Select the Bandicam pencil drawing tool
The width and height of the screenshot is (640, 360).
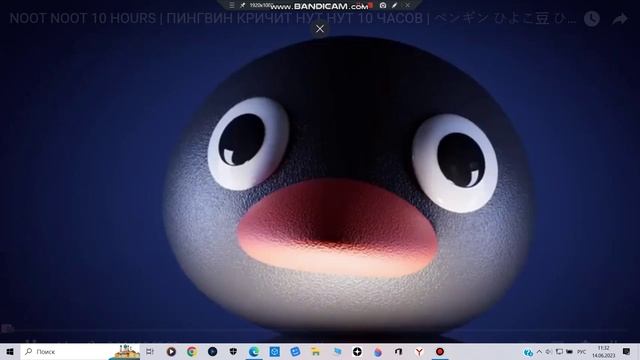pos(394,5)
